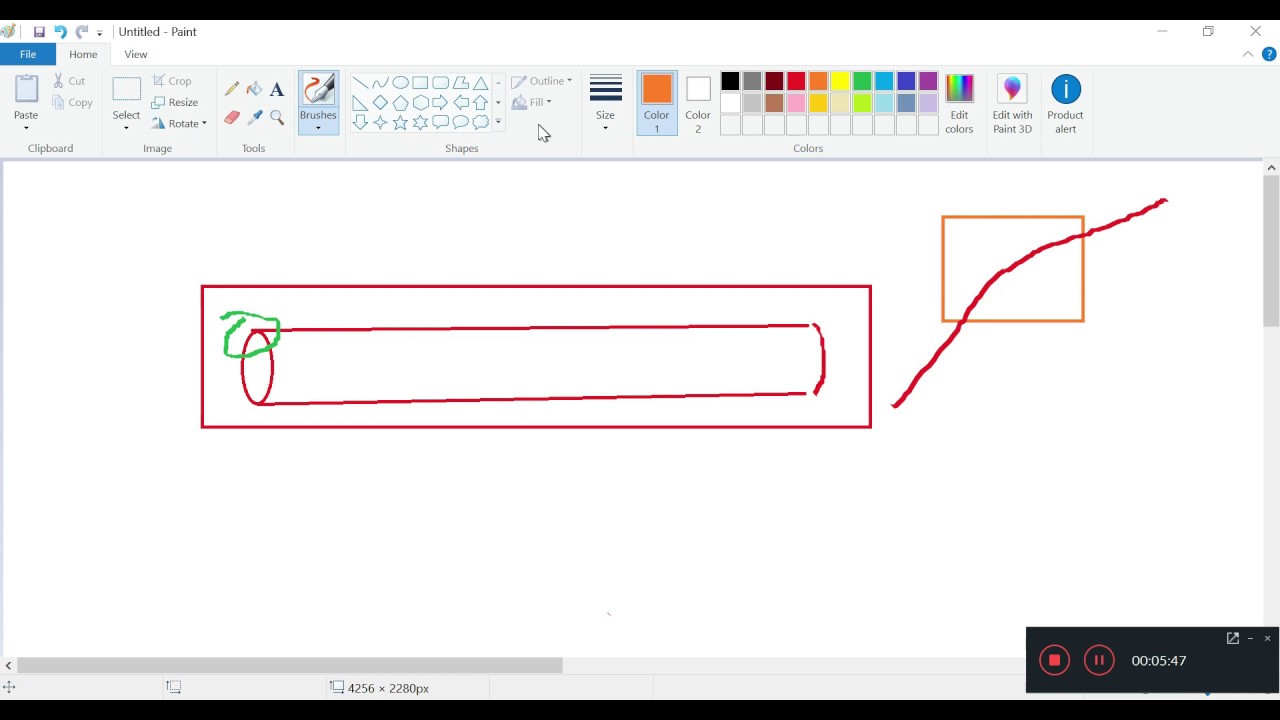Open the Select dropdown arrow
Viewport: 1280px width, 720px height.
126,128
